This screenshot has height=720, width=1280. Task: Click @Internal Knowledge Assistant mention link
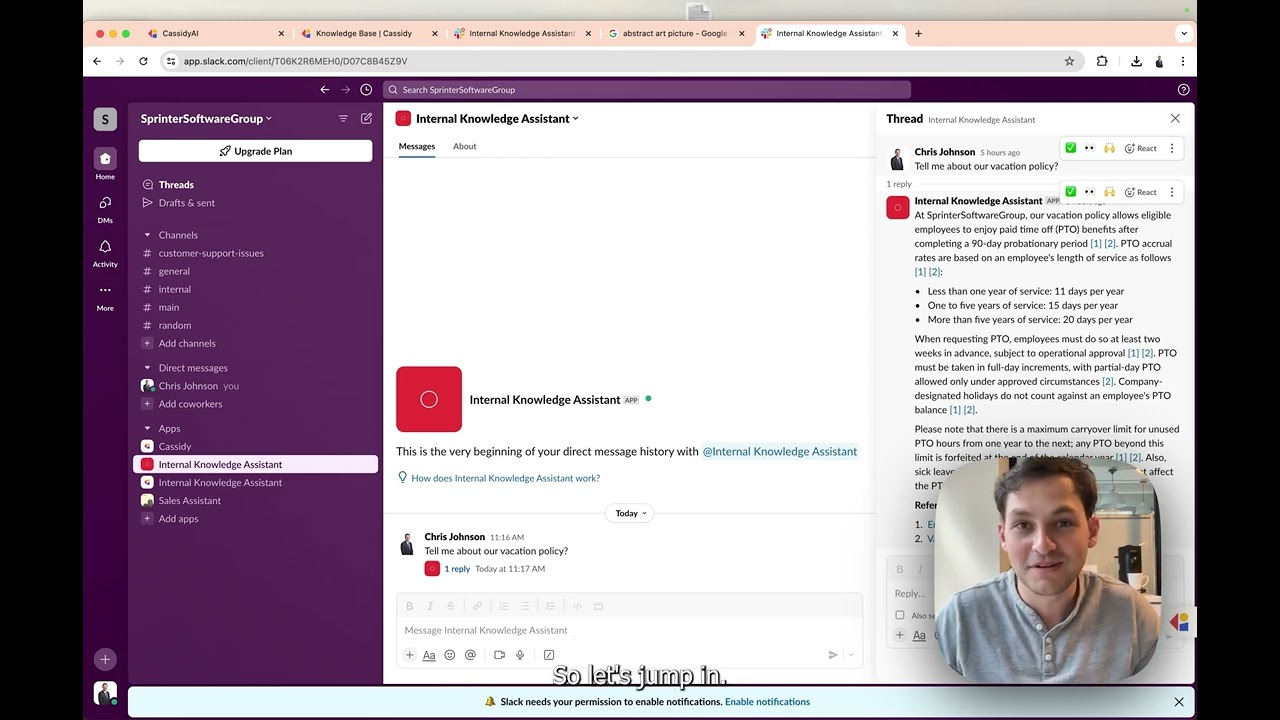(x=779, y=452)
